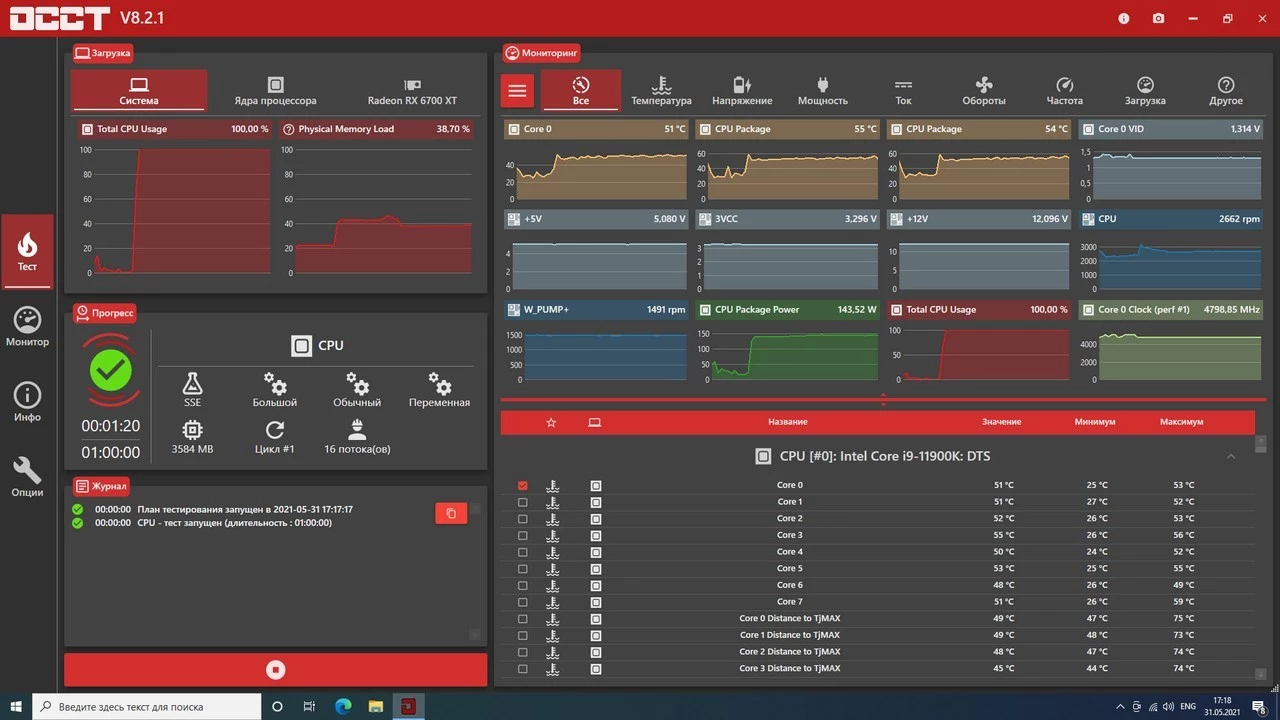Image resolution: width=1280 pixels, height=720 pixels.
Task: Open the Монитор sidebar section
Action: (27, 327)
